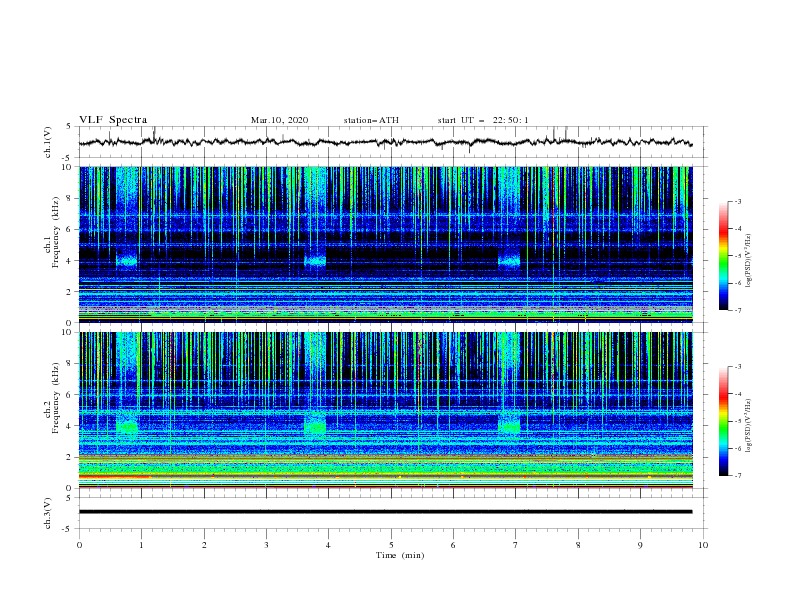
Task: Click time axis tick label "2"
Action: point(204,545)
